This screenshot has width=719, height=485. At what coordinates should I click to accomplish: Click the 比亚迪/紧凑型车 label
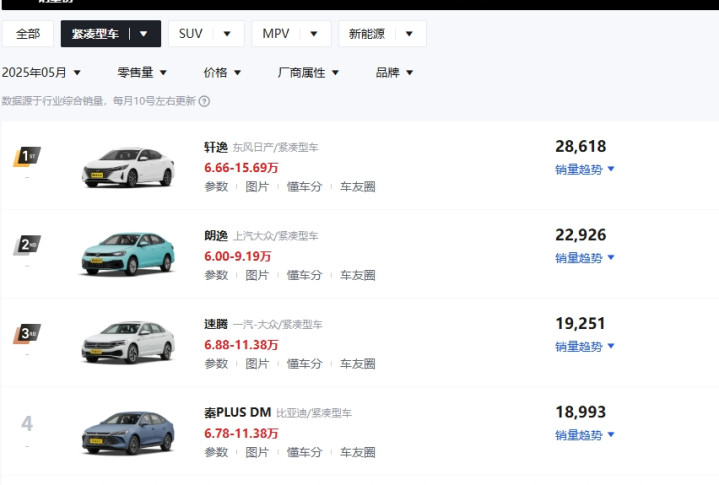pos(314,413)
